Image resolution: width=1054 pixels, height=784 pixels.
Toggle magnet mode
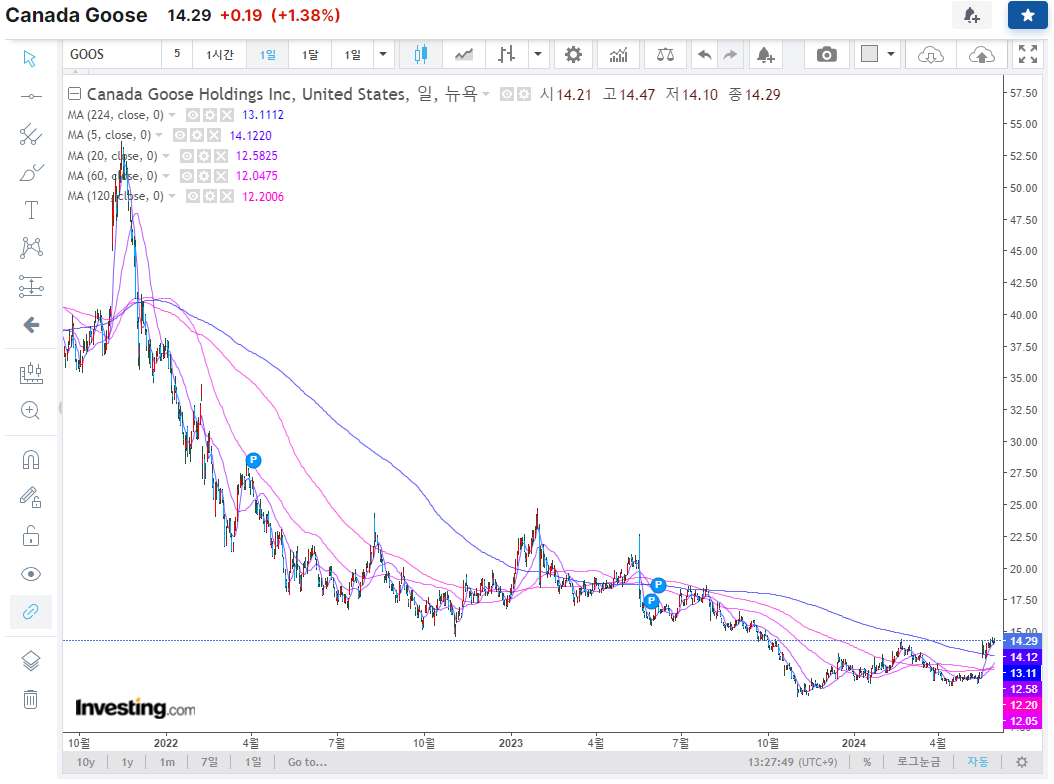pos(31,460)
